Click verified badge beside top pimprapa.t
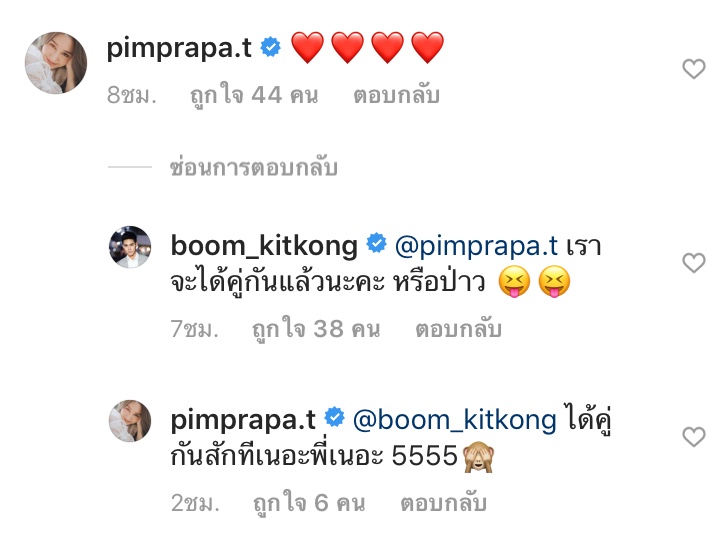 pos(270,47)
